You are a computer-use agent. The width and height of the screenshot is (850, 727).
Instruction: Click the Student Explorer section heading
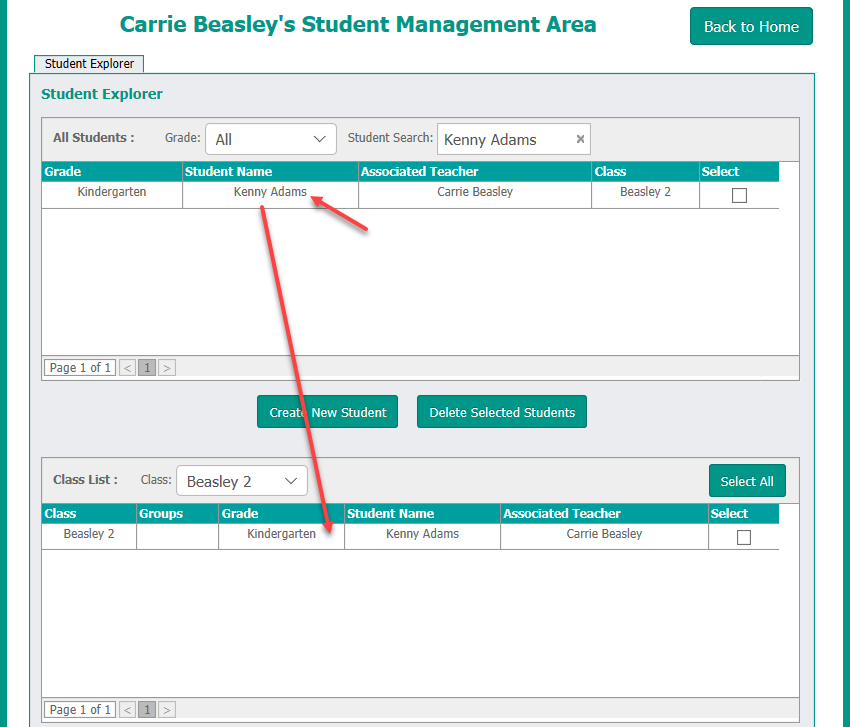click(102, 94)
